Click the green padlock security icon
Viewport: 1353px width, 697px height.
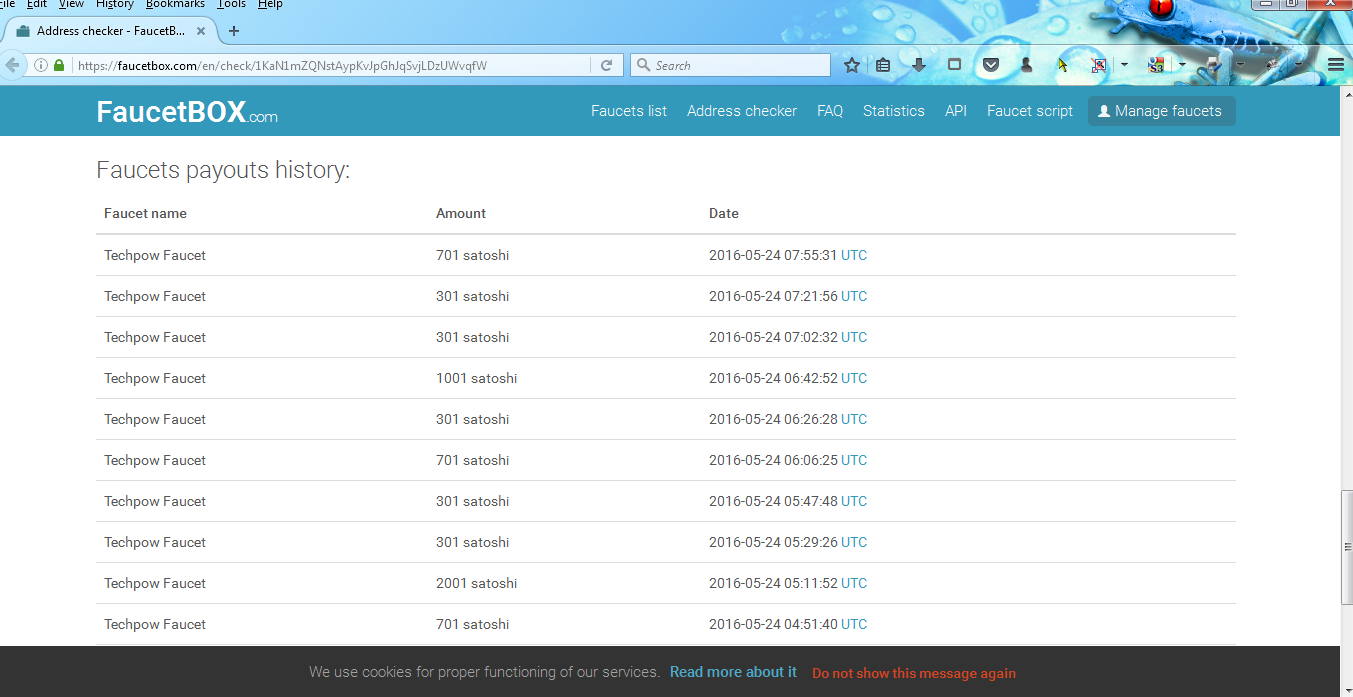(59, 65)
